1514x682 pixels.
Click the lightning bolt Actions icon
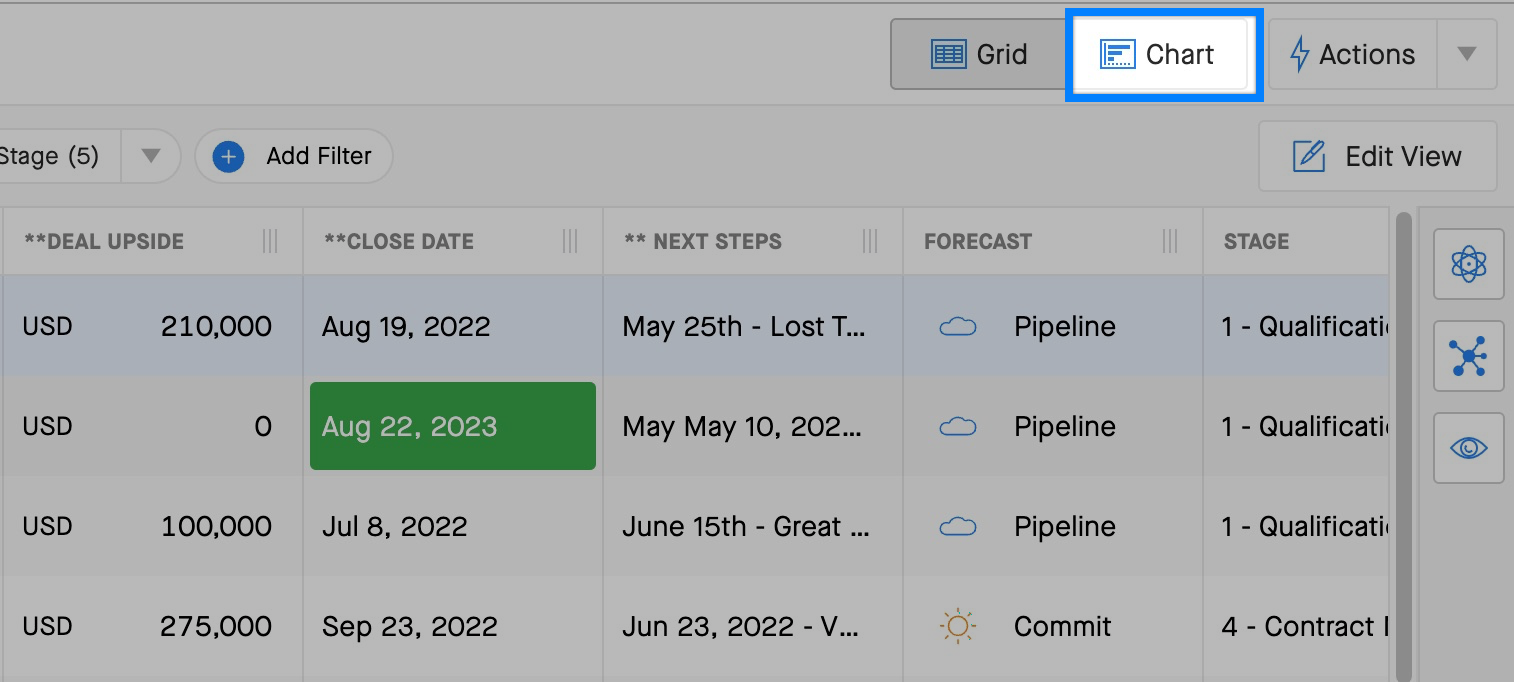click(x=1299, y=54)
